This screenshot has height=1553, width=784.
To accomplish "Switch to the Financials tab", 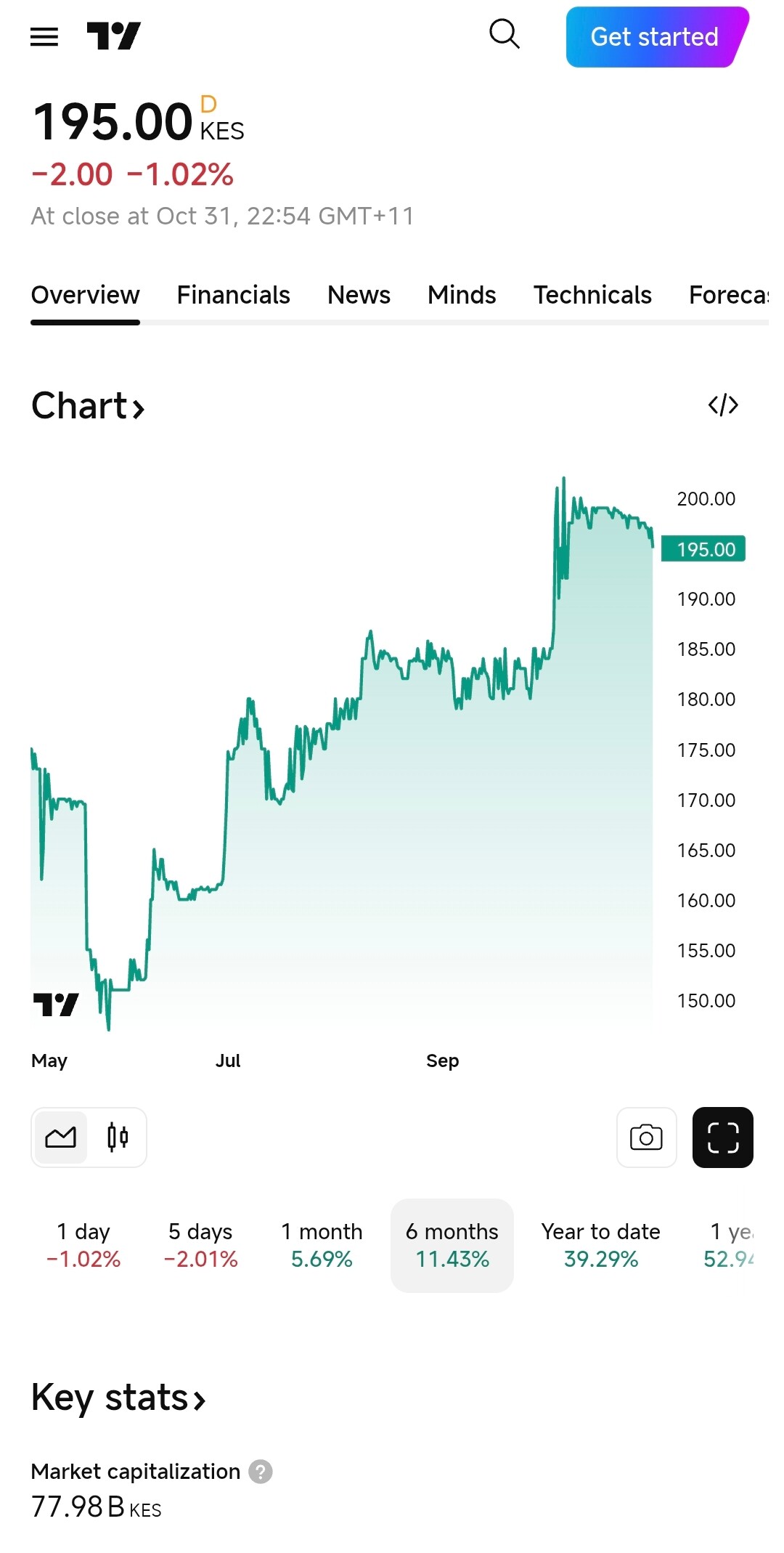I will [233, 295].
